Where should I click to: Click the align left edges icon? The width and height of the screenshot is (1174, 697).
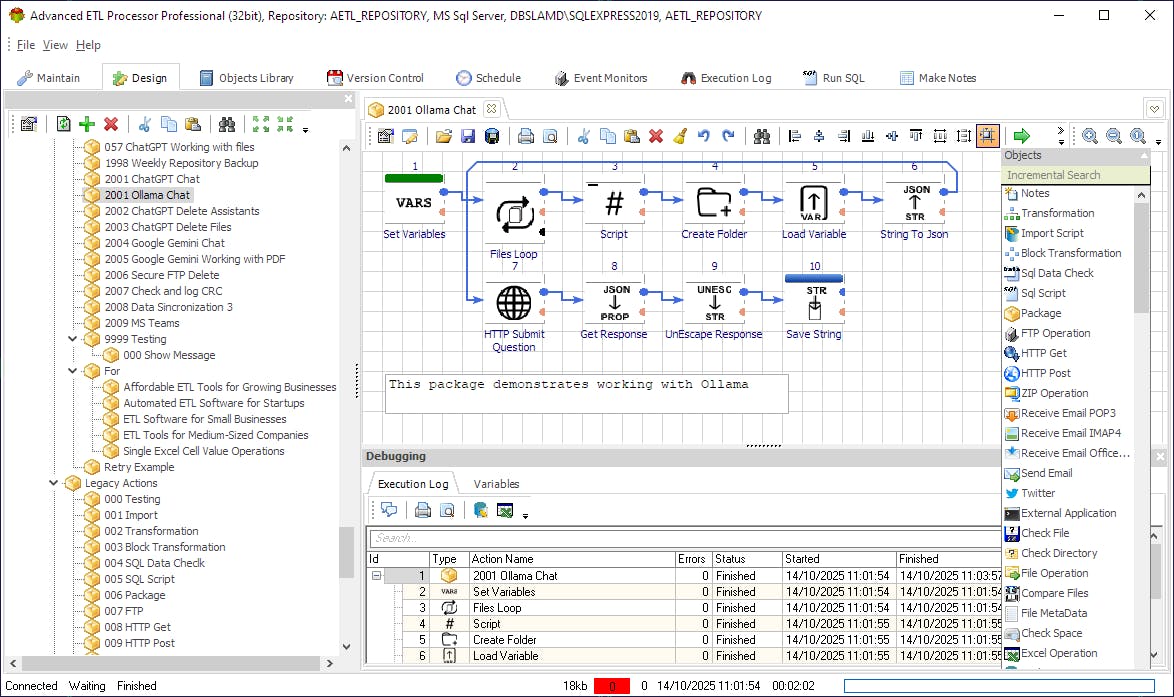click(x=795, y=136)
